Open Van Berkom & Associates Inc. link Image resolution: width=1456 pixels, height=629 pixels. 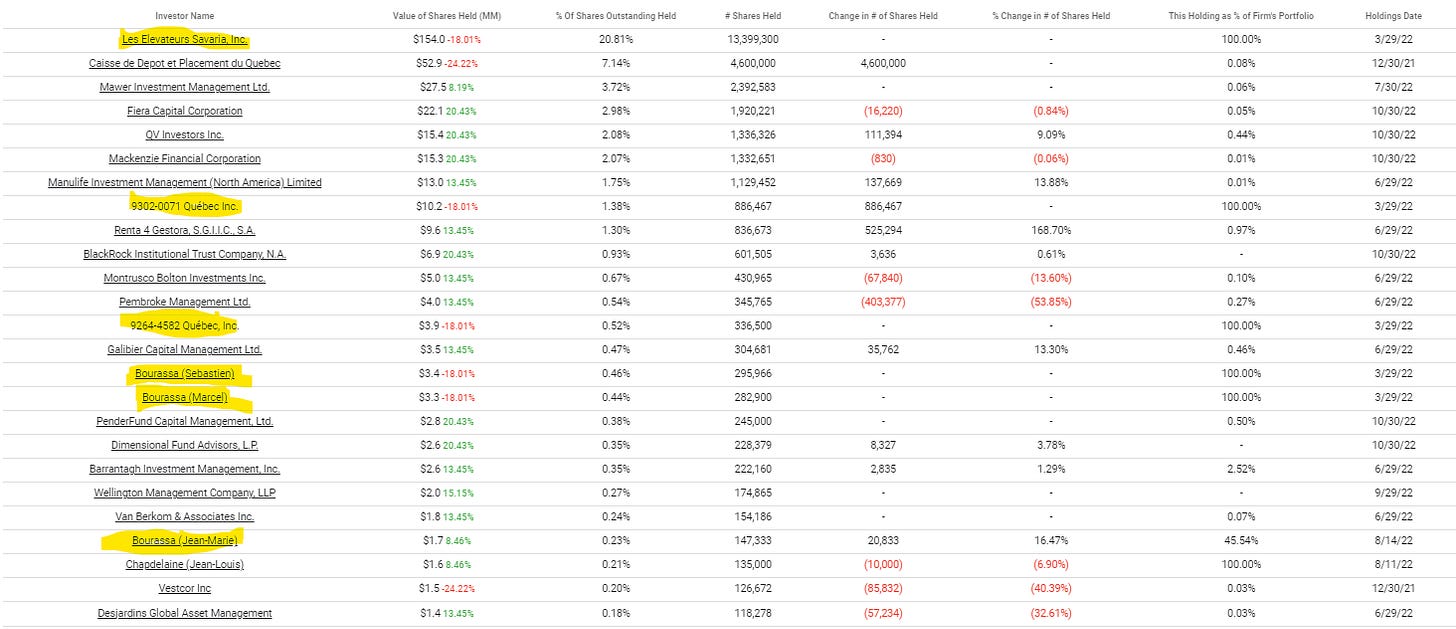click(x=184, y=517)
